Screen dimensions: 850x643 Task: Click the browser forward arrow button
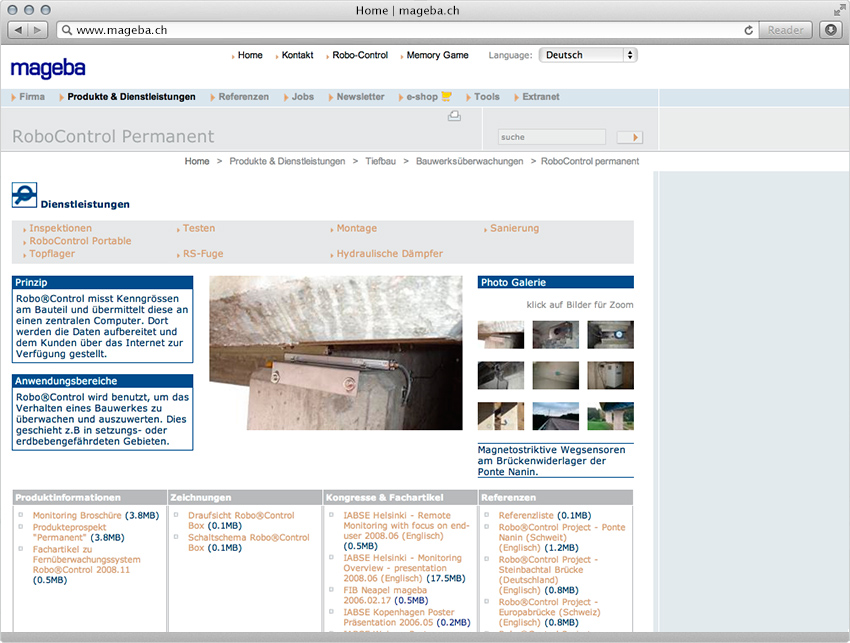point(37,30)
